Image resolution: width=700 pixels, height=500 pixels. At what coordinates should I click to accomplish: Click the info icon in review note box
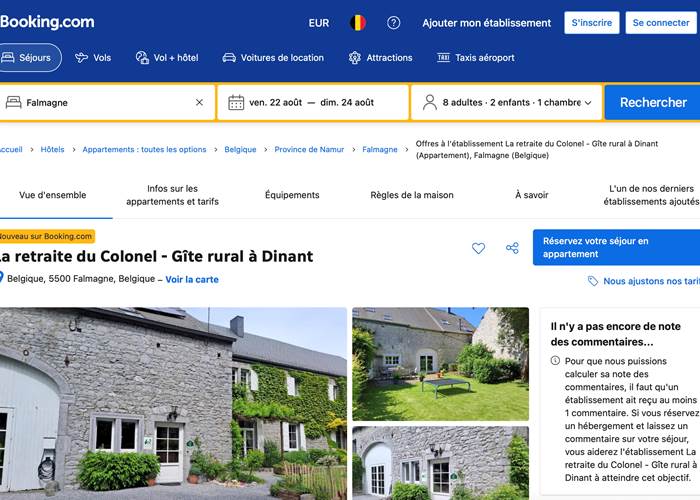555,360
